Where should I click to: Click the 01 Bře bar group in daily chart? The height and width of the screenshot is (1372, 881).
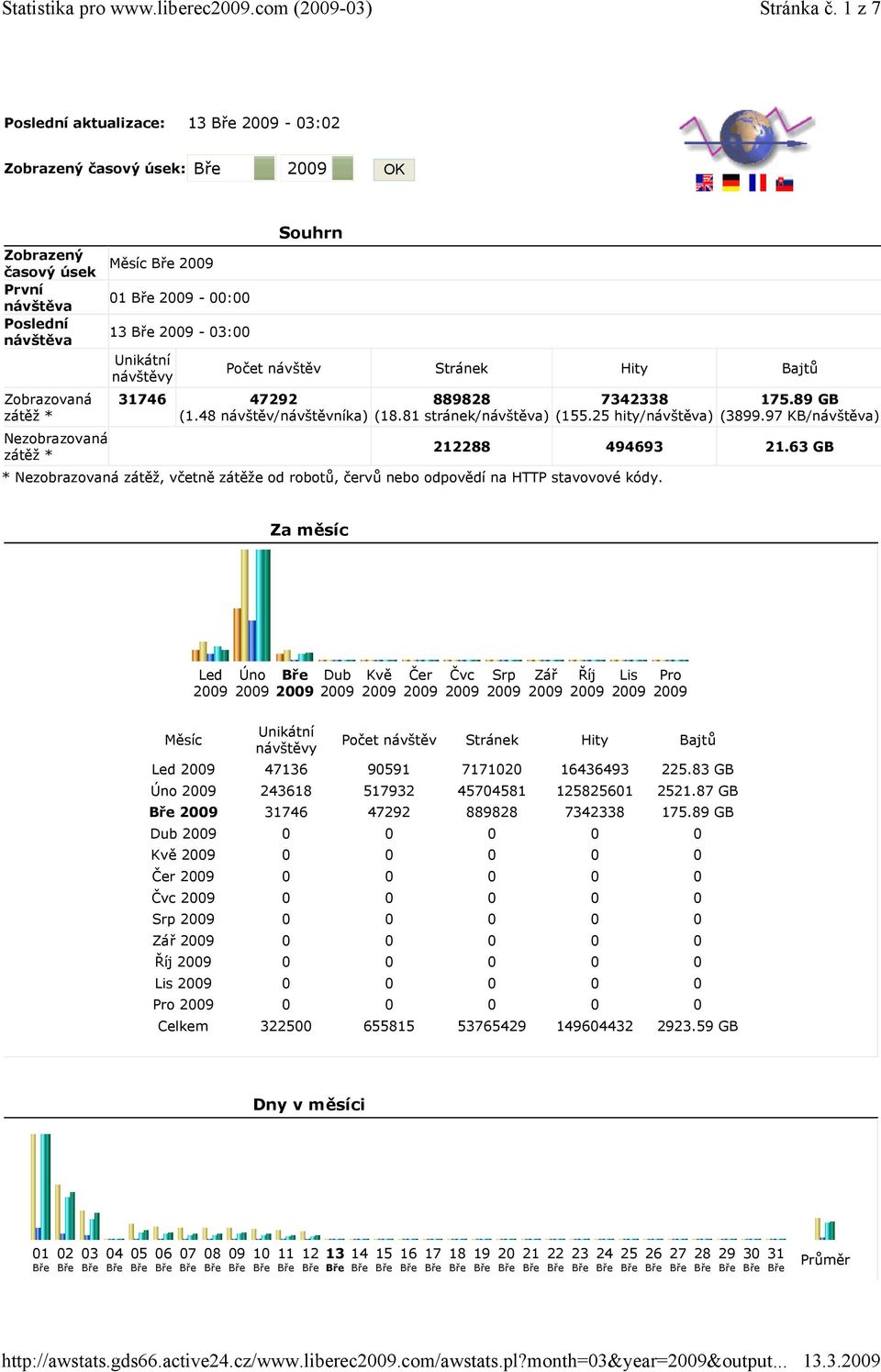click(x=41, y=1187)
